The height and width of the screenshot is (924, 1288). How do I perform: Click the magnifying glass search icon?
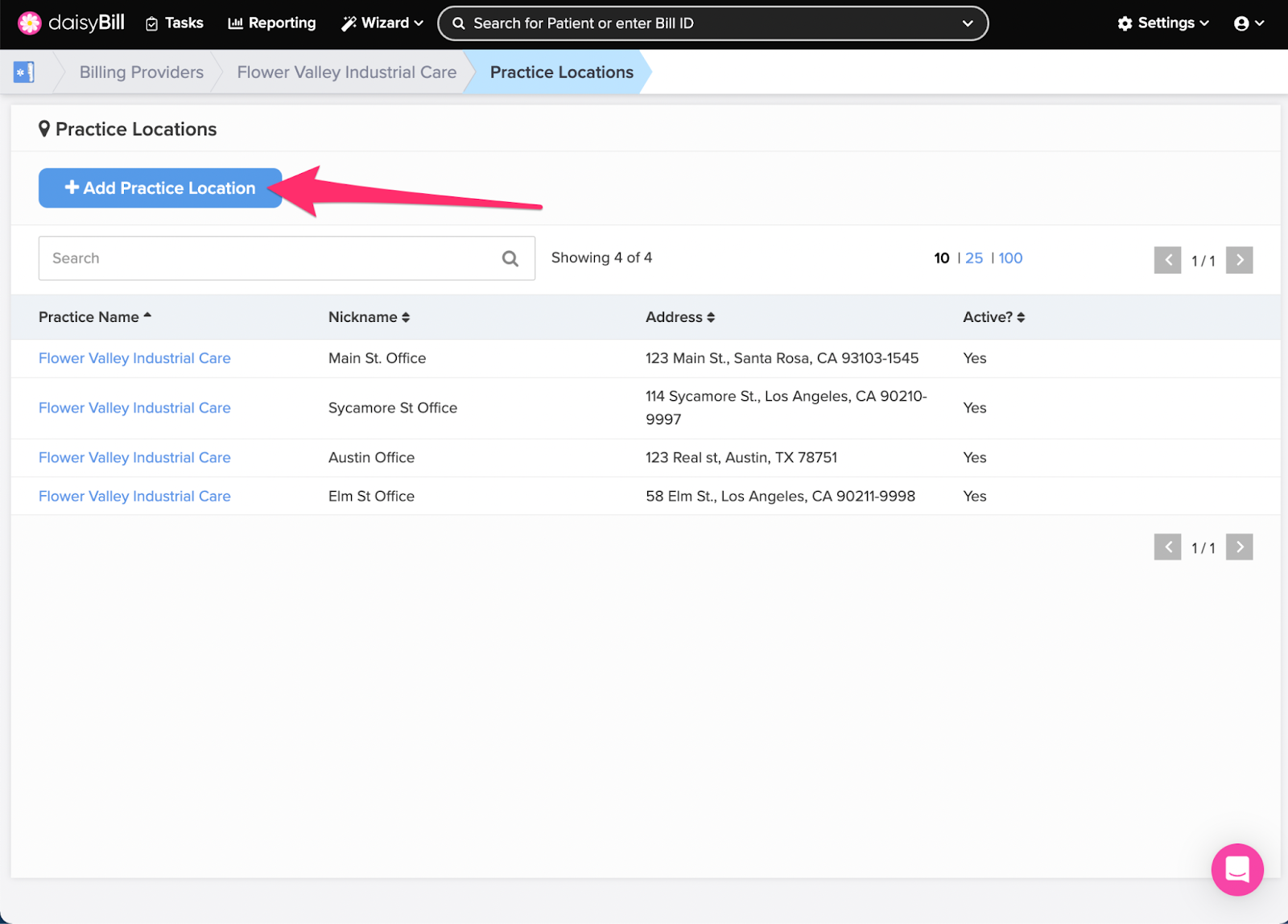[510, 258]
